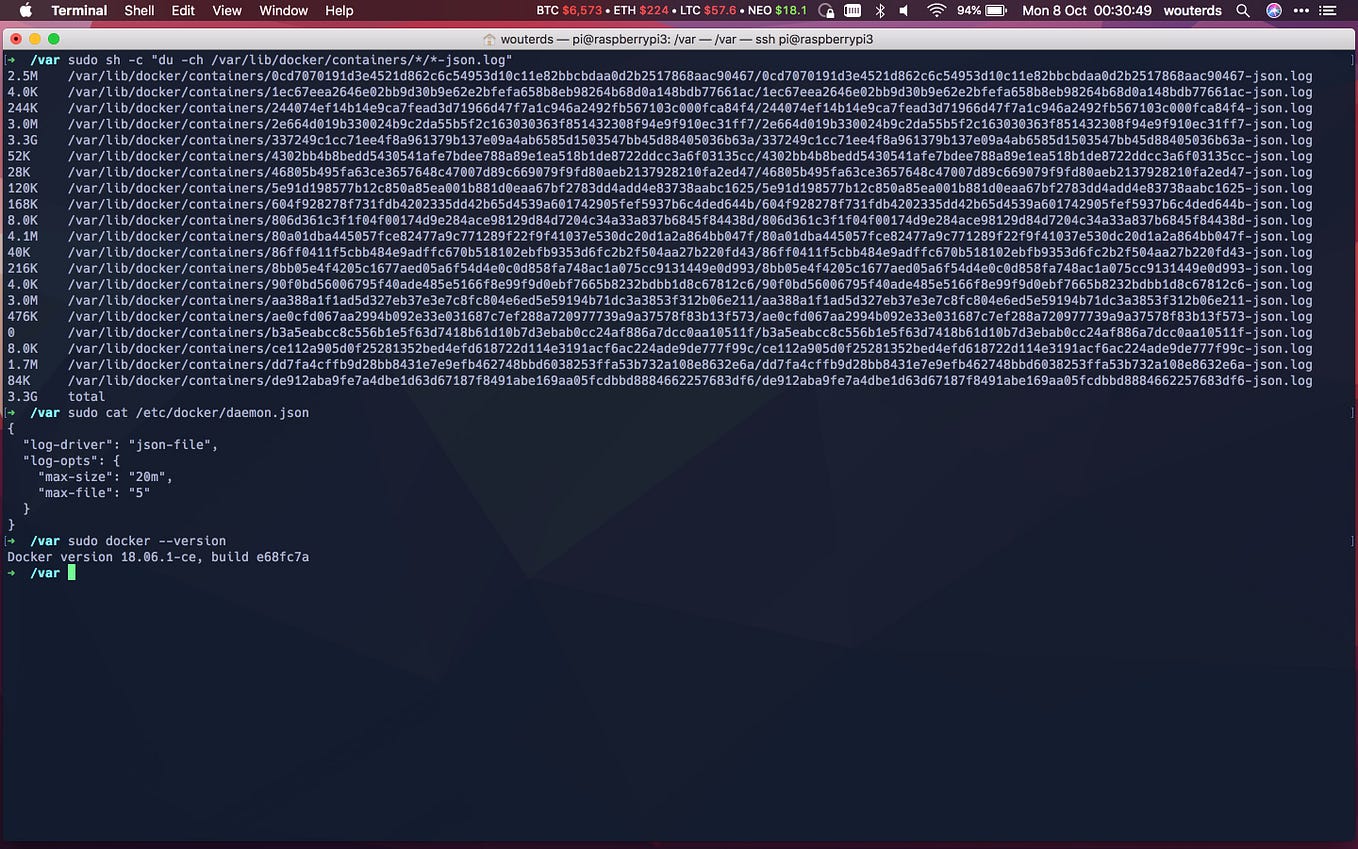This screenshot has height=849, width=1358.
Task: Click the Bluetooth status icon
Action: (879, 11)
